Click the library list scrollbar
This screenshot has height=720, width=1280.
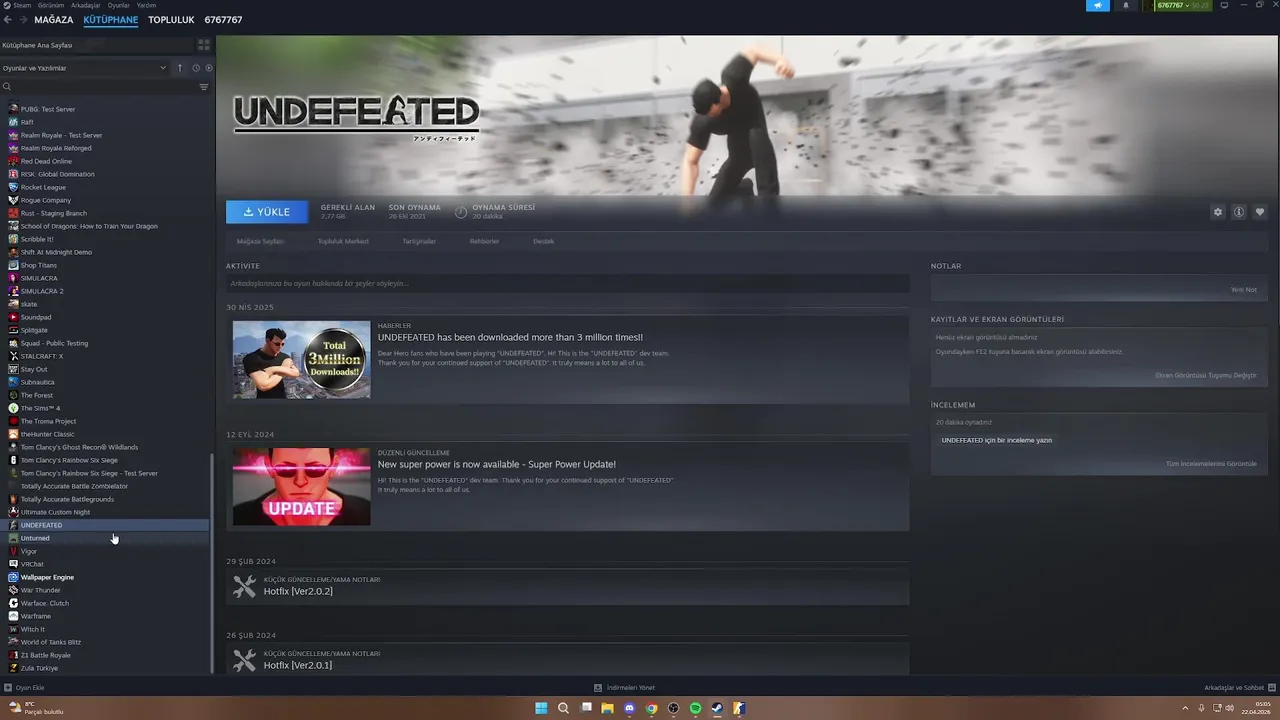(x=211, y=564)
